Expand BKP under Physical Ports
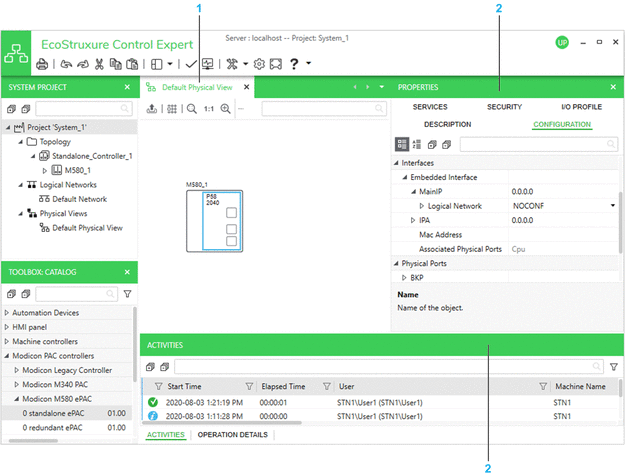The height and width of the screenshot is (476, 626). click(x=404, y=278)
